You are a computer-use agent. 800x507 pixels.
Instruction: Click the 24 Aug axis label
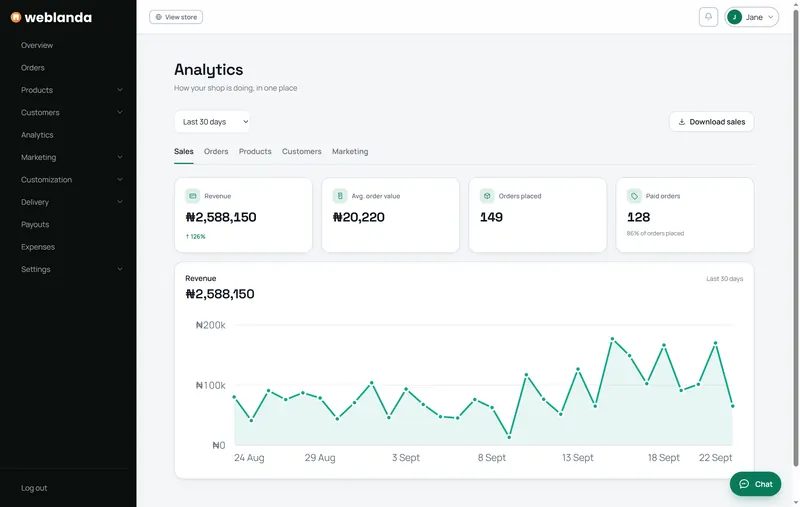click(249, 458)
